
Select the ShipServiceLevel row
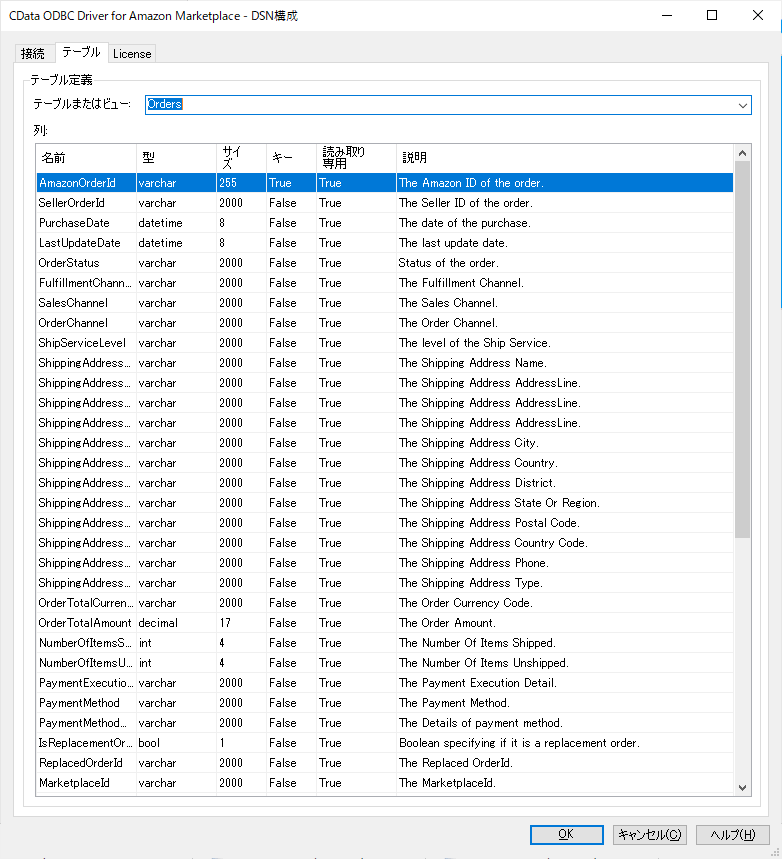[385, 343]
